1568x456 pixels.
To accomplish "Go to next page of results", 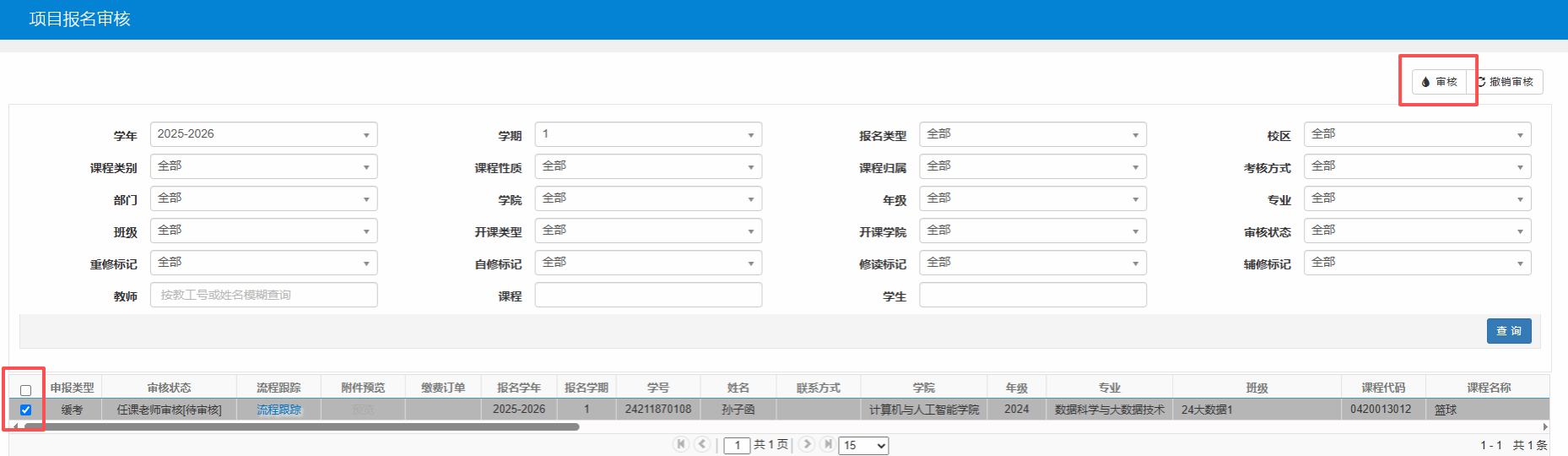I will pyautogui.click(x=807, y=444).
